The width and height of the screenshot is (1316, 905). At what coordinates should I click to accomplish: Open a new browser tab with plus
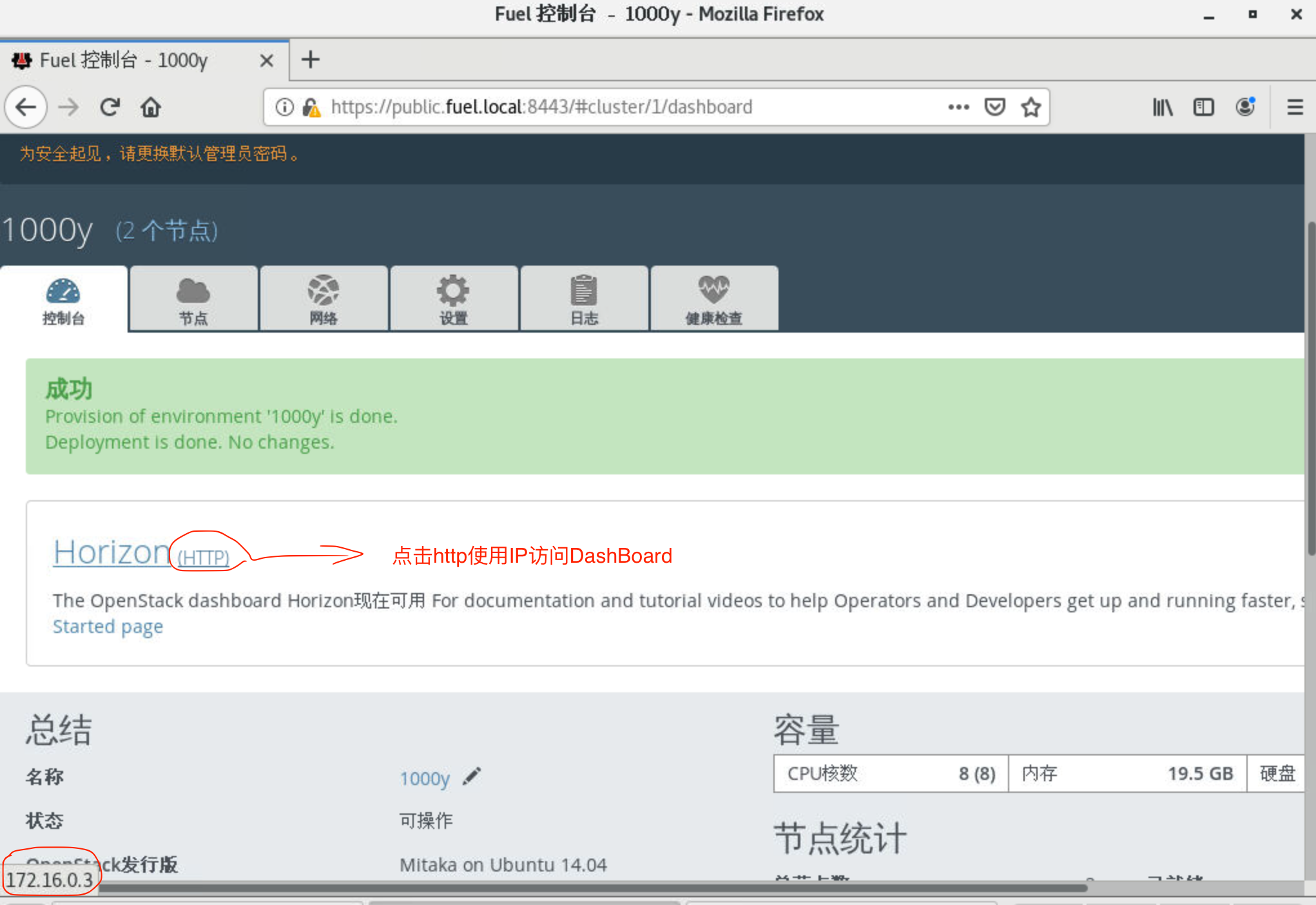311,60
